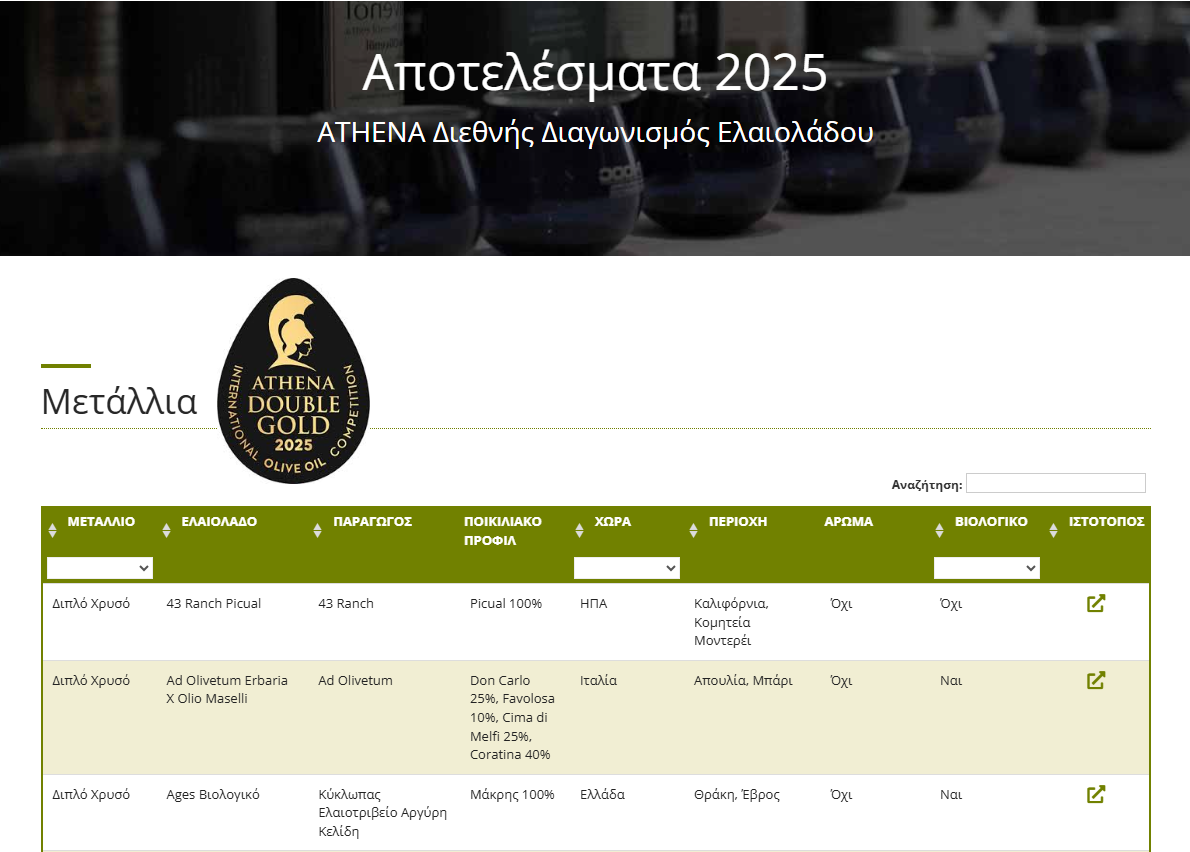Viewport: 1190px width, 852px height.
Task: Click the 'Don Carlo 25%, Favolosa' variety cell
Action: (512, 717)
